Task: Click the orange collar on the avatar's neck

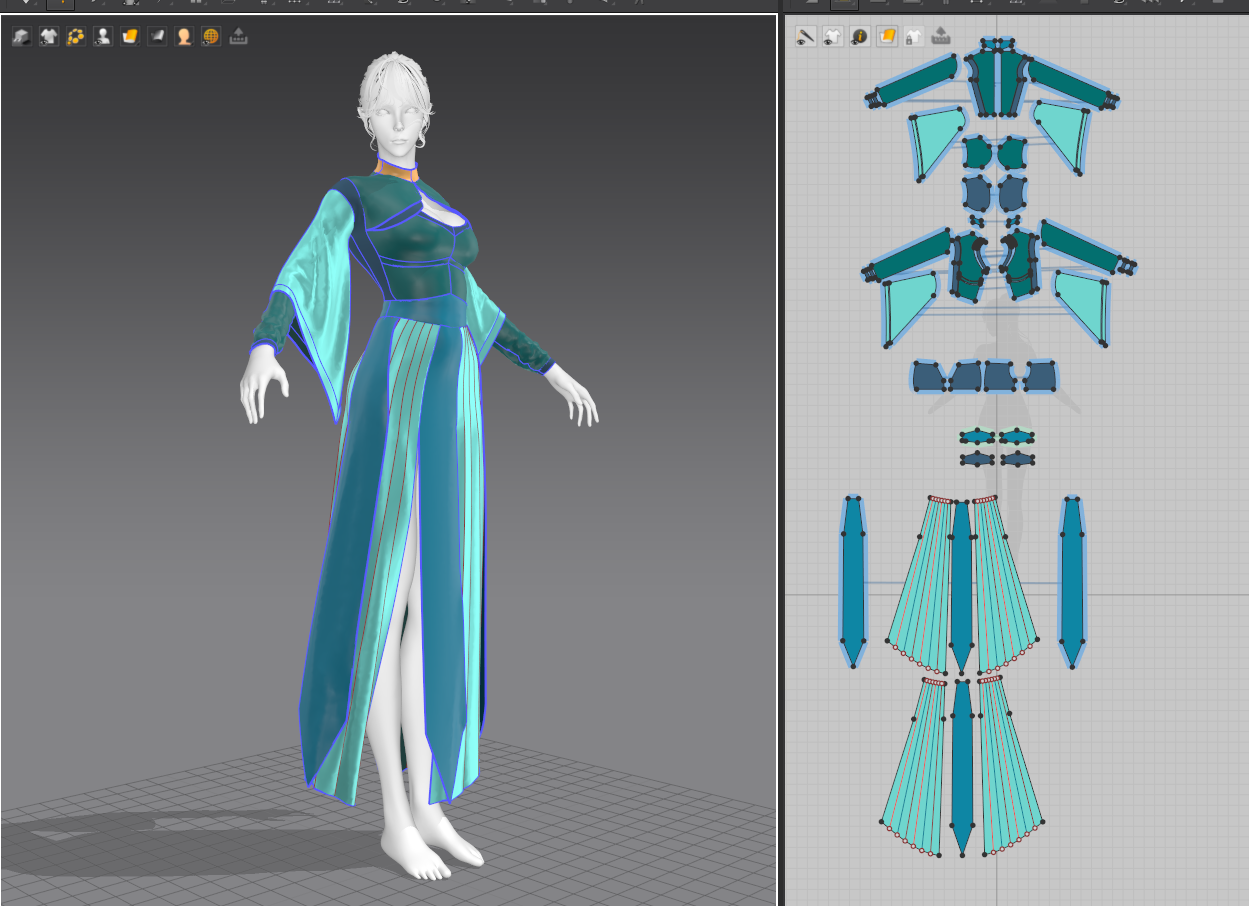Action: click(x=398, y=170)
